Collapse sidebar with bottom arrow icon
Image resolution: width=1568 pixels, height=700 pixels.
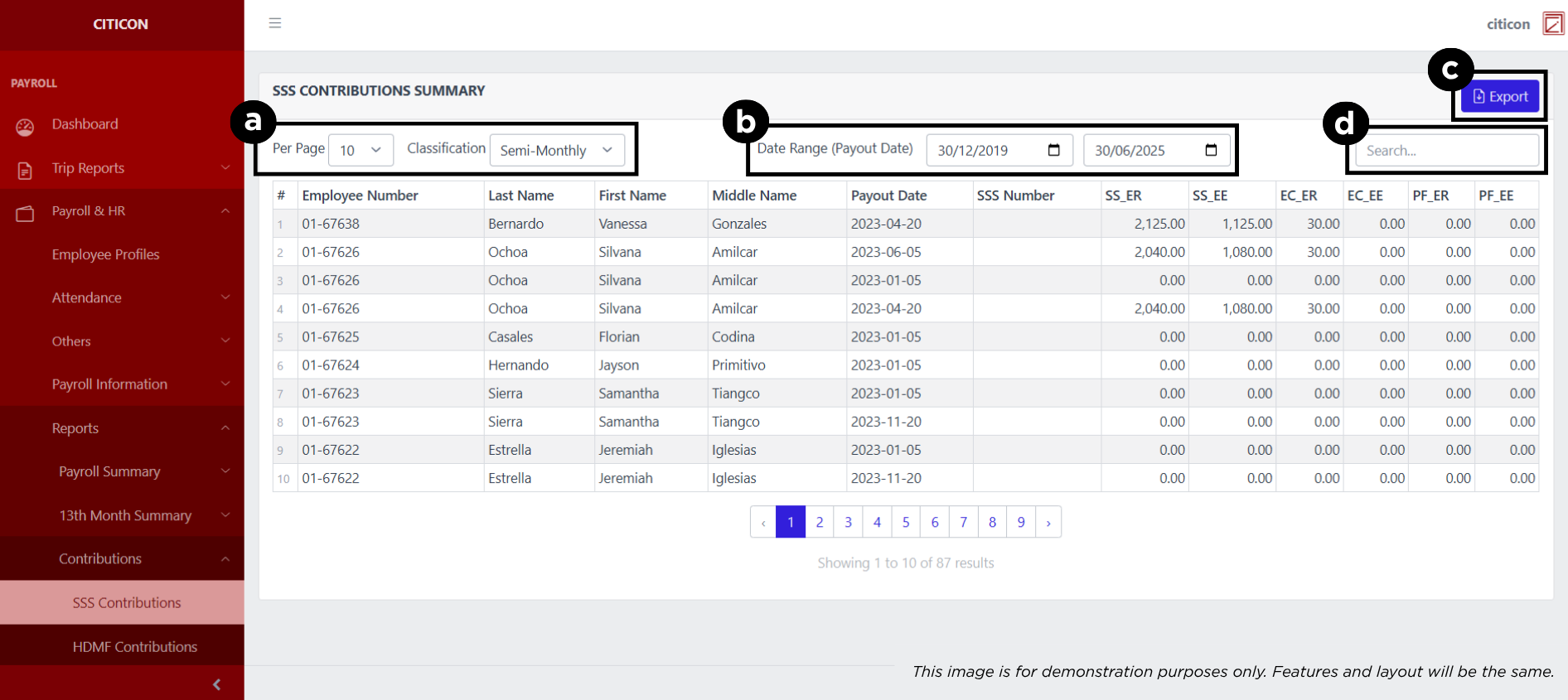click(x=217, y=684)
